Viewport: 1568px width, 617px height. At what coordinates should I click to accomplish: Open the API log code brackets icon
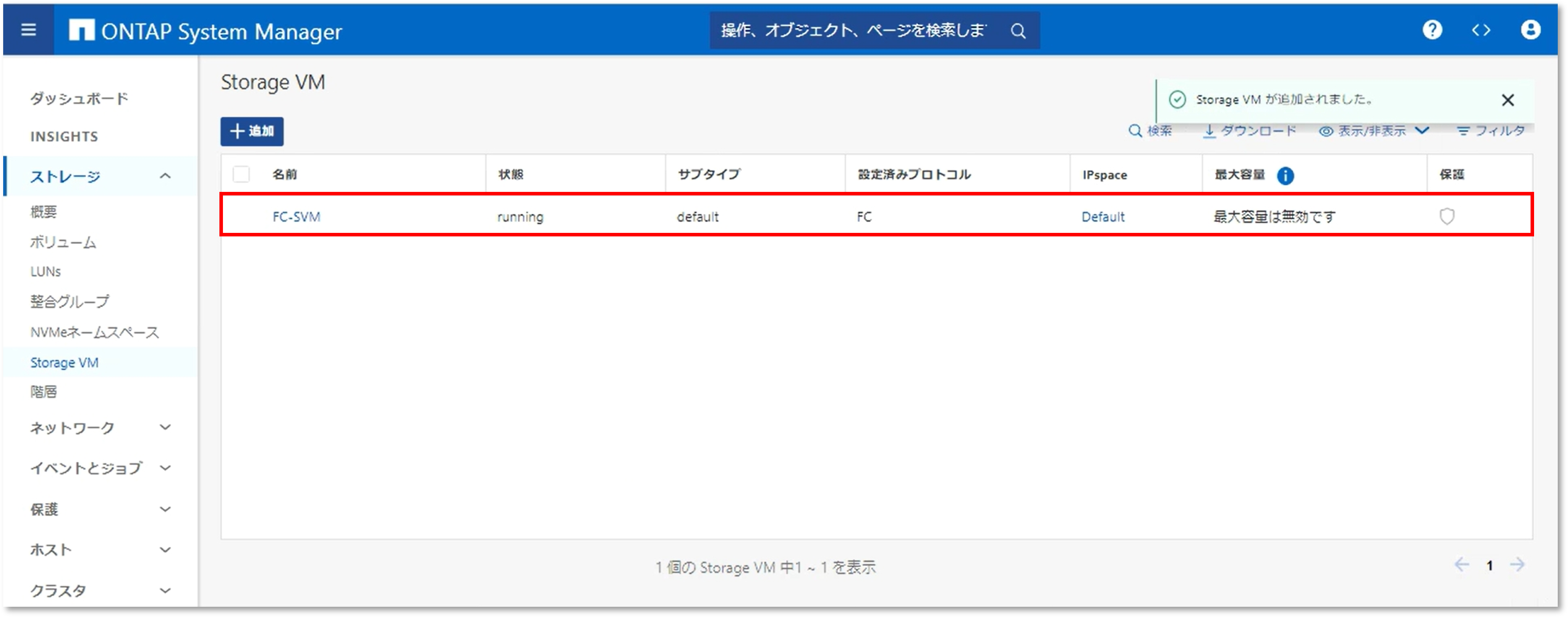point(1480,30)
